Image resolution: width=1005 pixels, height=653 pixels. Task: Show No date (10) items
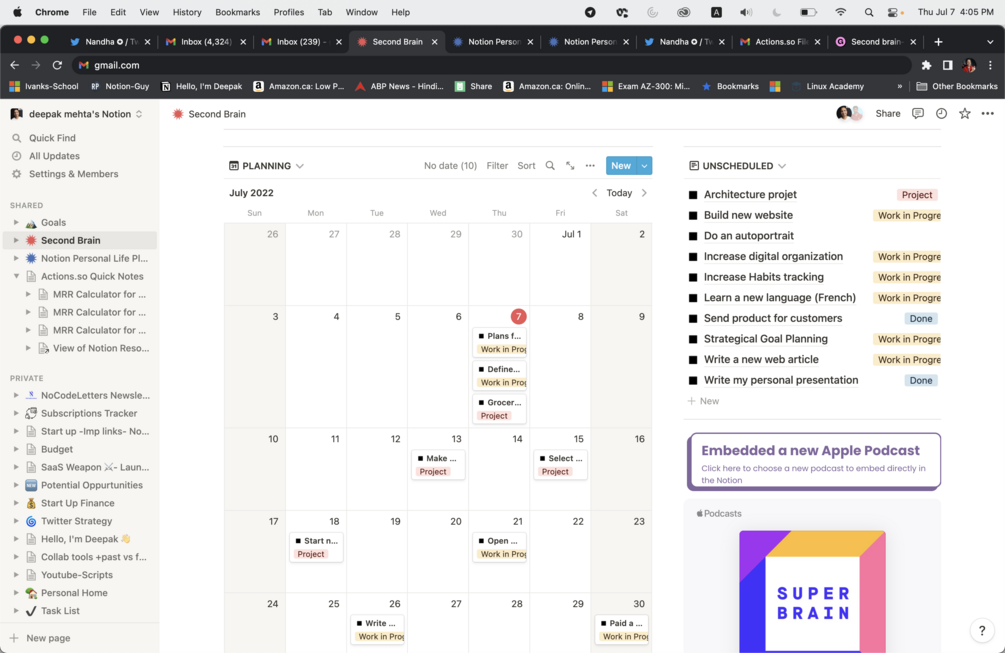[450, 165]
